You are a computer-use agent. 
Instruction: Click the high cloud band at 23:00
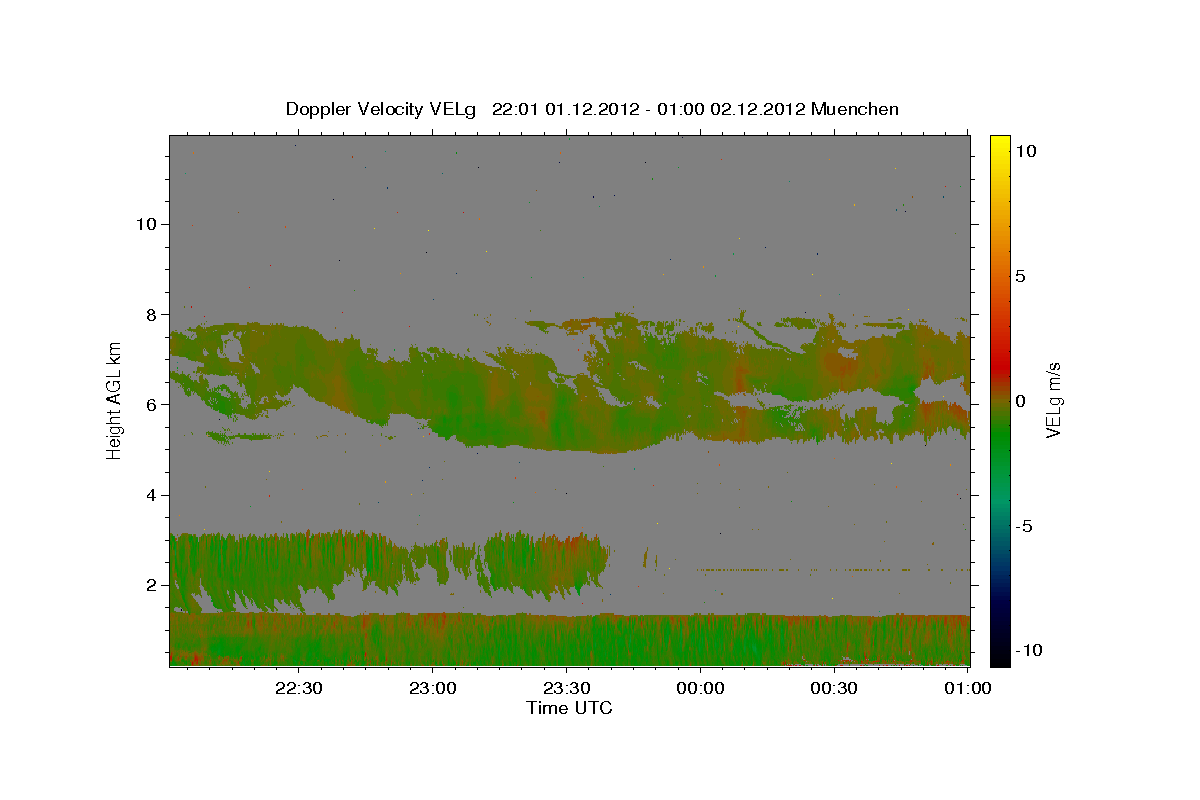[x=433, y=390]
